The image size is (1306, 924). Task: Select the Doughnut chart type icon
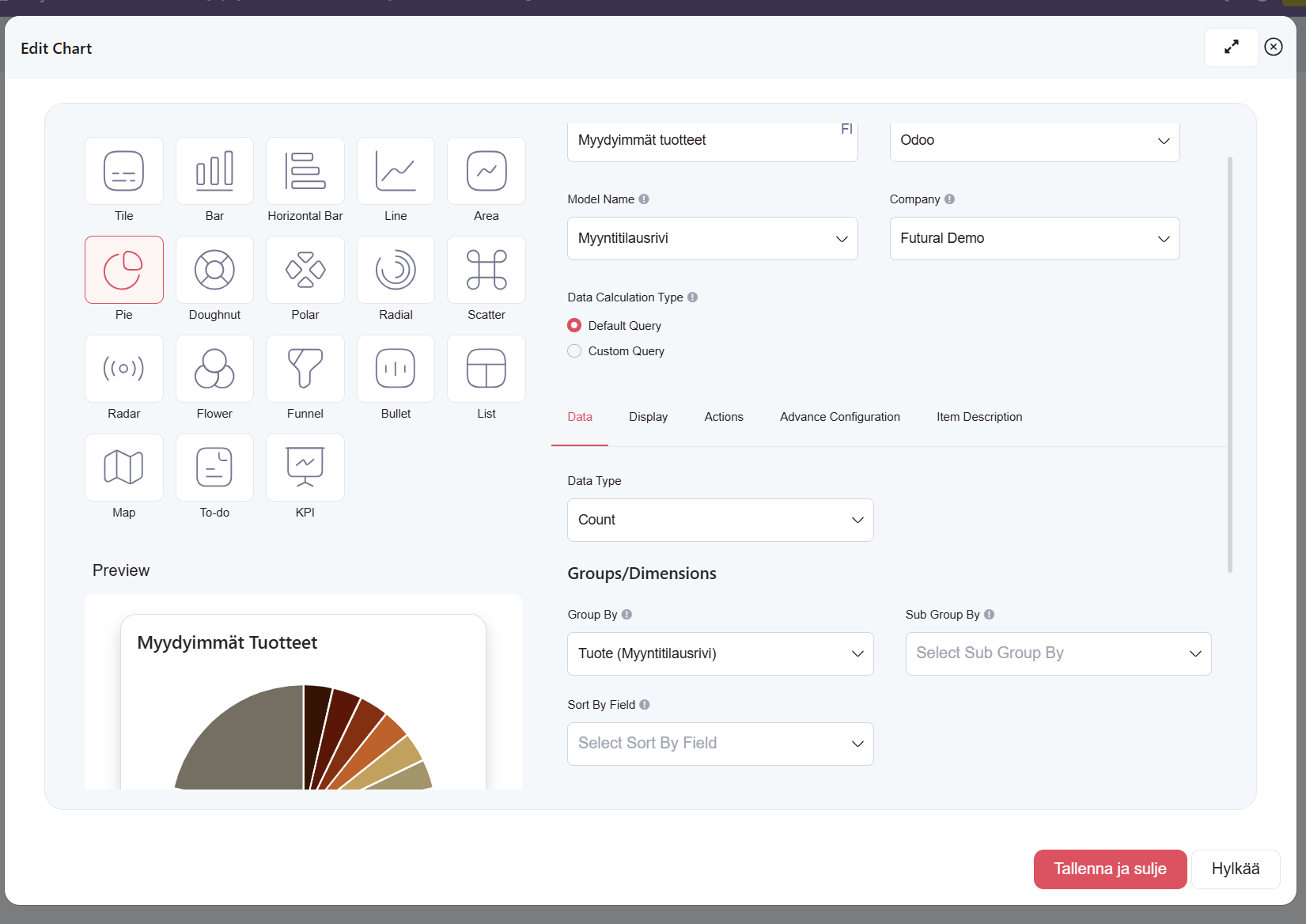[x=214, y=270]
